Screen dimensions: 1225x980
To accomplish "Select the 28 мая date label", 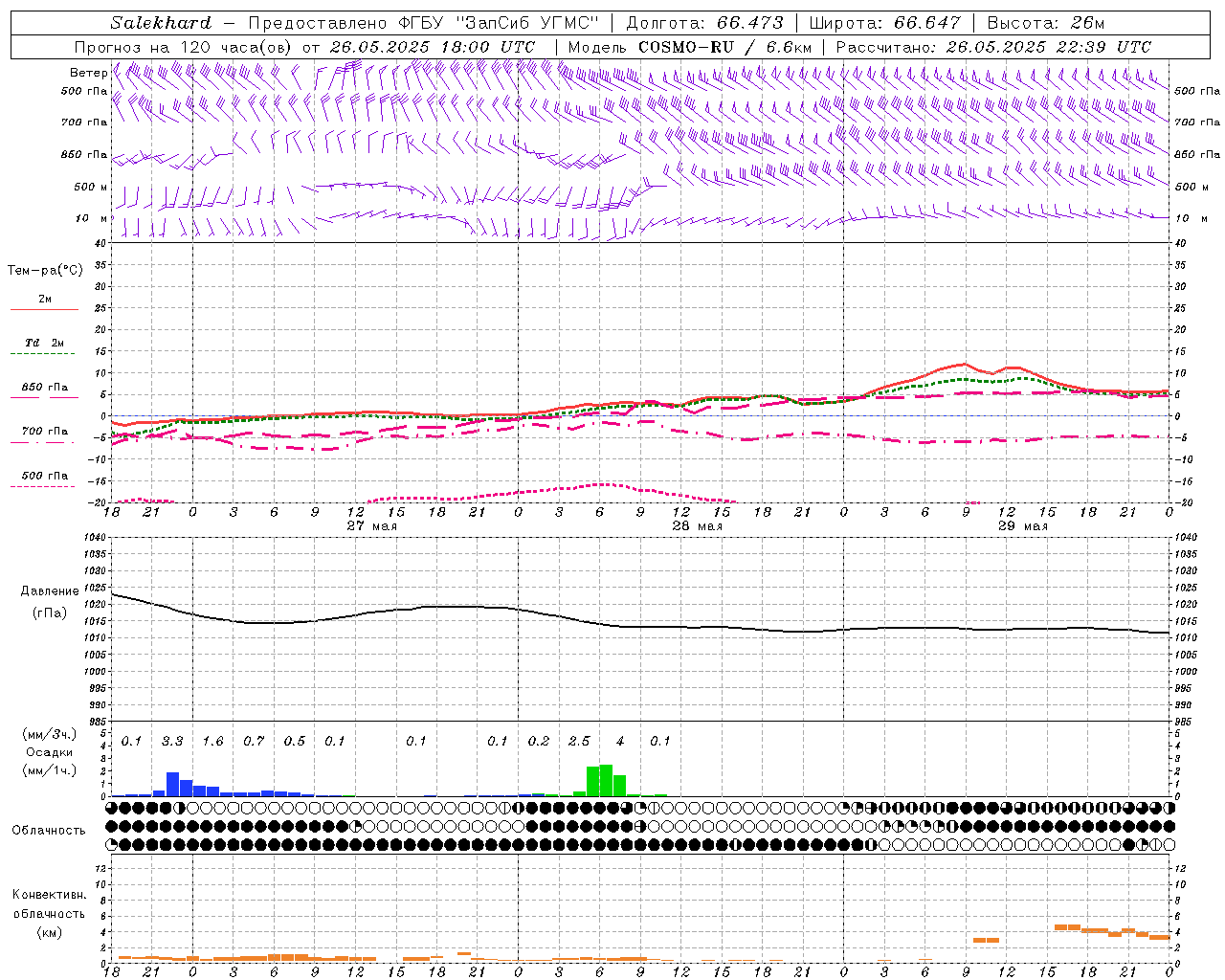I will pos(697,526).
